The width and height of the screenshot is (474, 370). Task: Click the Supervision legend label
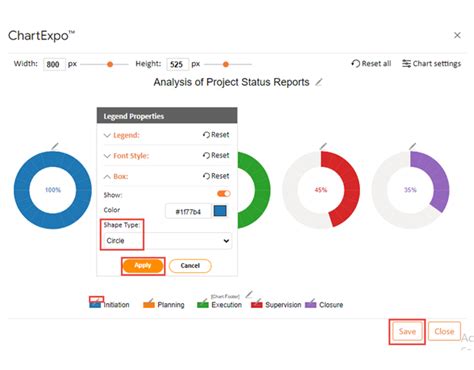(x=283, y=305)
